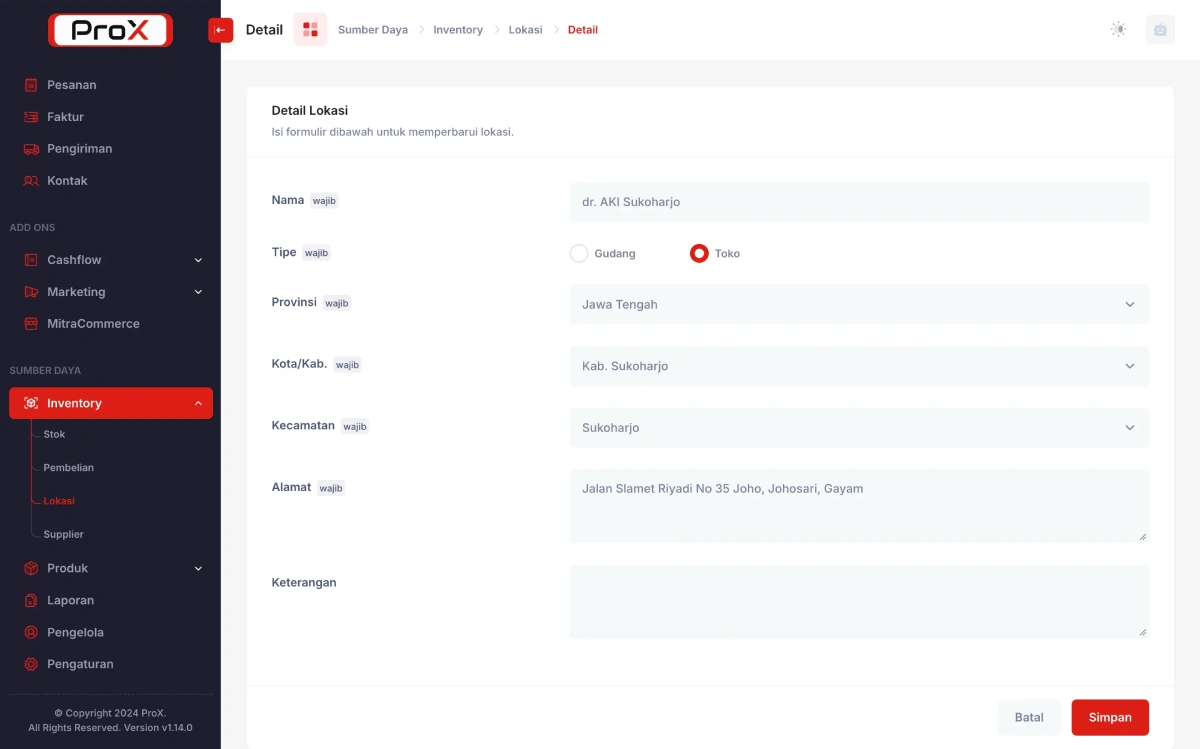Expand the Cashflow menu chevron
Viewport: 1200px width, 749px height.
[198, 260]
